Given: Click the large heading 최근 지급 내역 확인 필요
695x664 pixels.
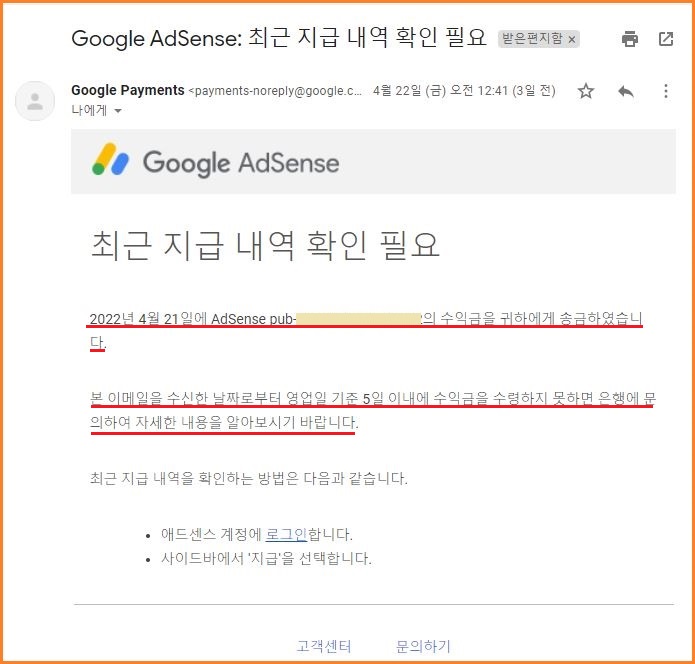Looking at the screenshot, I should pyautogui.click(x=265, y=245).
